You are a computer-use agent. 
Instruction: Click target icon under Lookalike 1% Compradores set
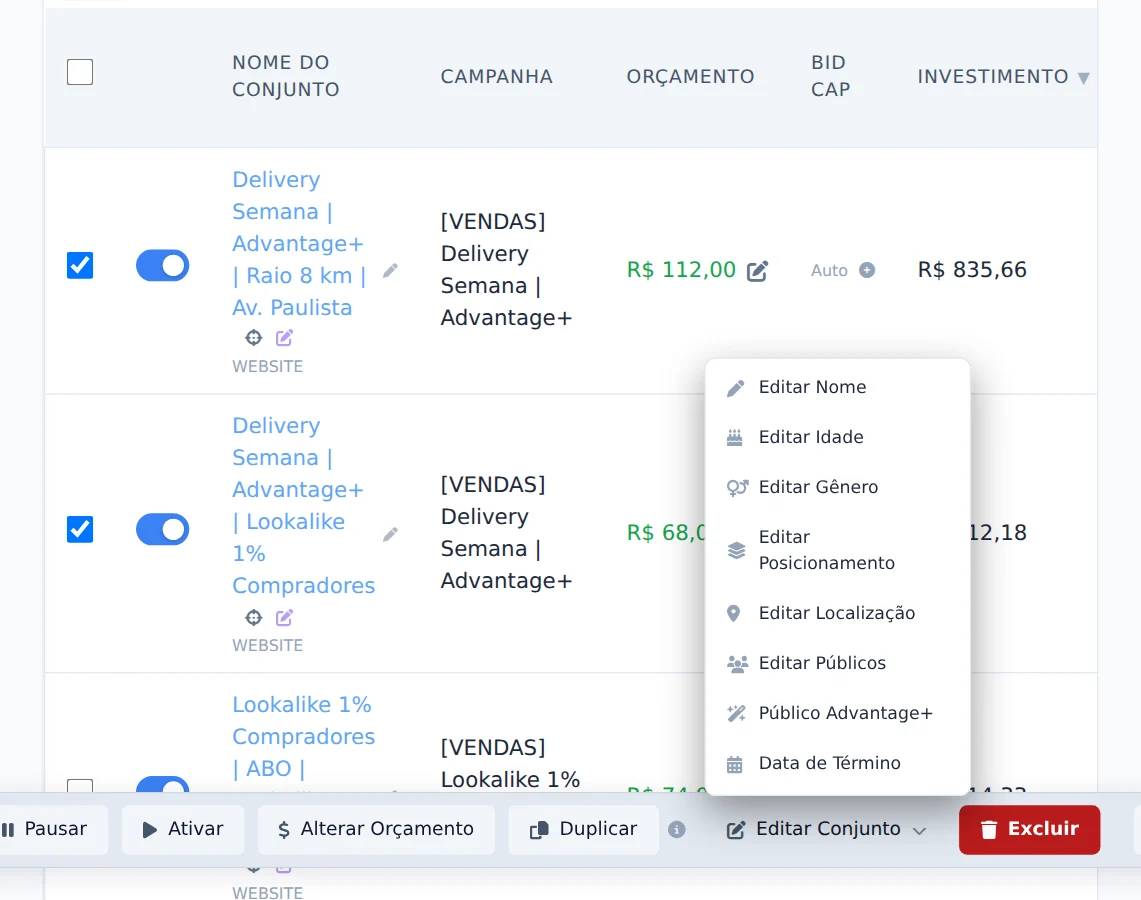(253, 618)
